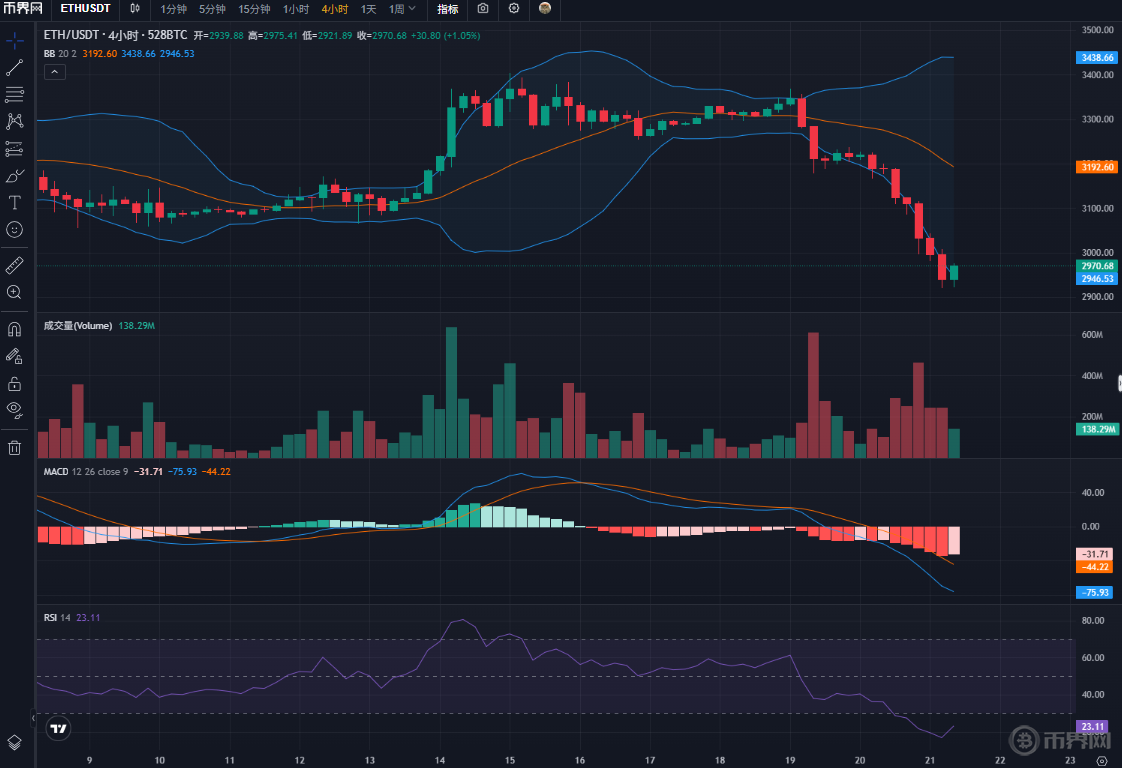The image size is (1122, 768).
Task: Click the zoom in magnifier tool
Action: 14,292
